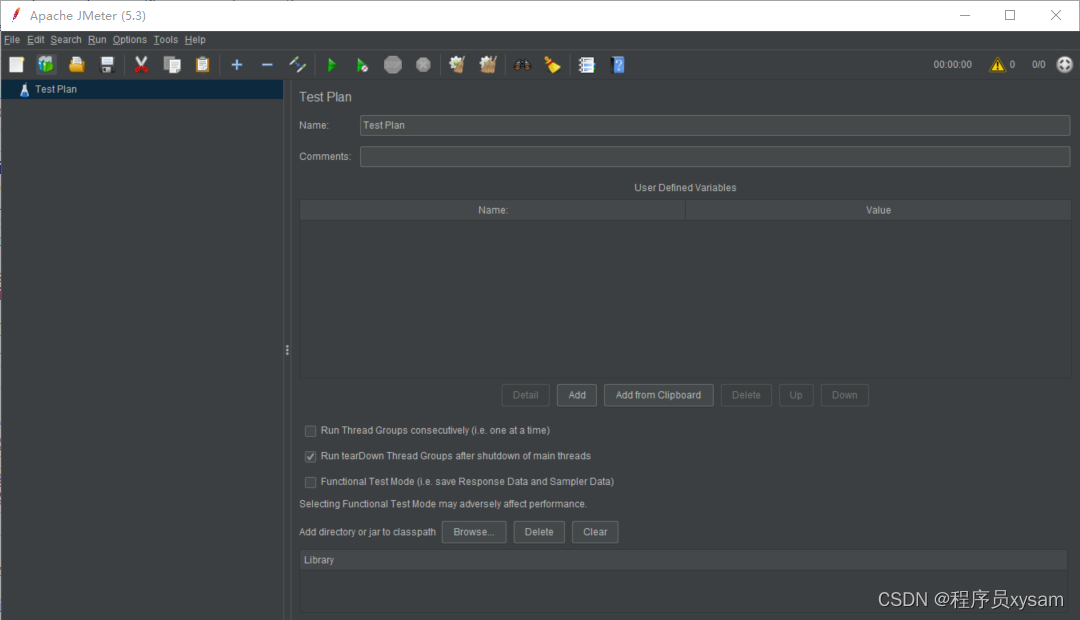The width and height of the screenshot is (1080, 620).
Task: Open the Edit menu
Action: pos(36,40)
